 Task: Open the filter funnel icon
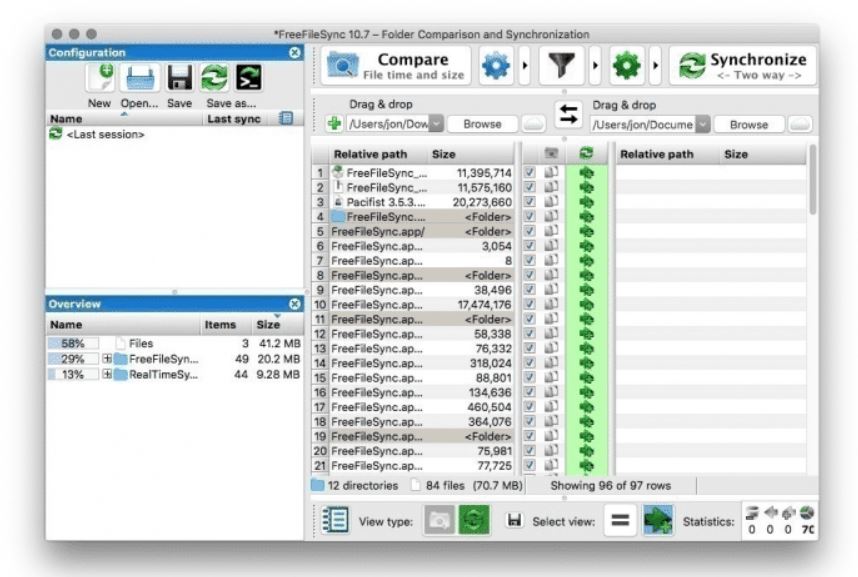tap(561, 66)
